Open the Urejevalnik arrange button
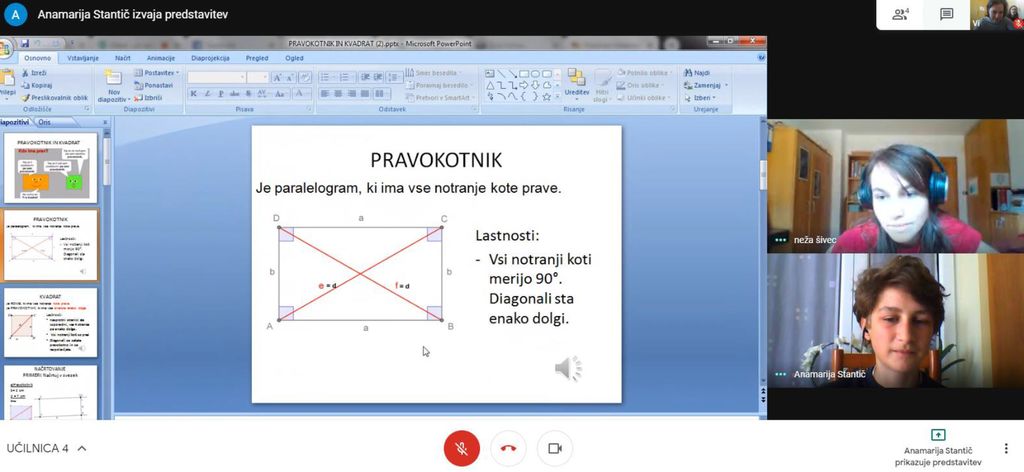The width and height of the screenshot is (1024, 472). click(x=577, y=84)
